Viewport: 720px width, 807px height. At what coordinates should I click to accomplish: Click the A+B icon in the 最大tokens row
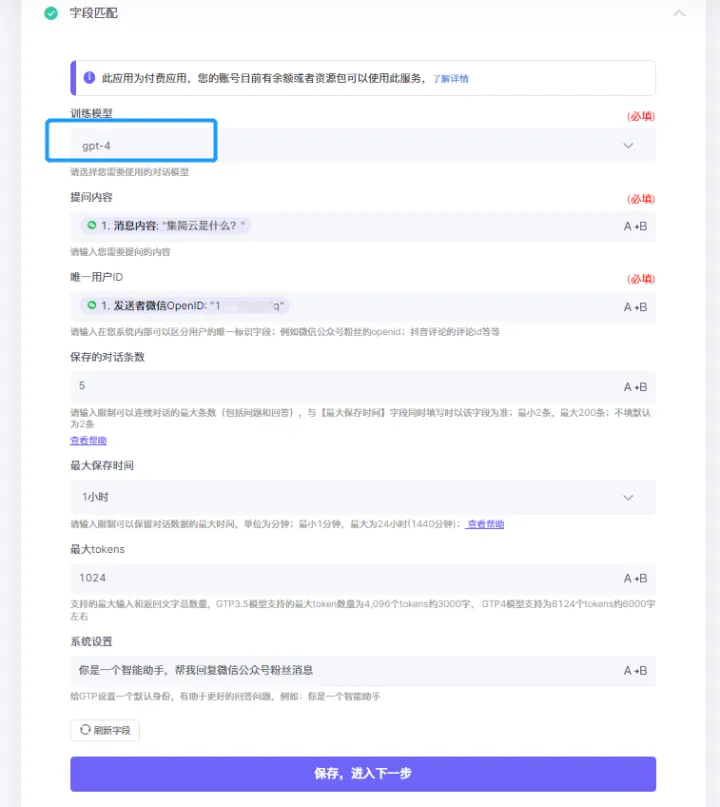[x=635, y=578]
